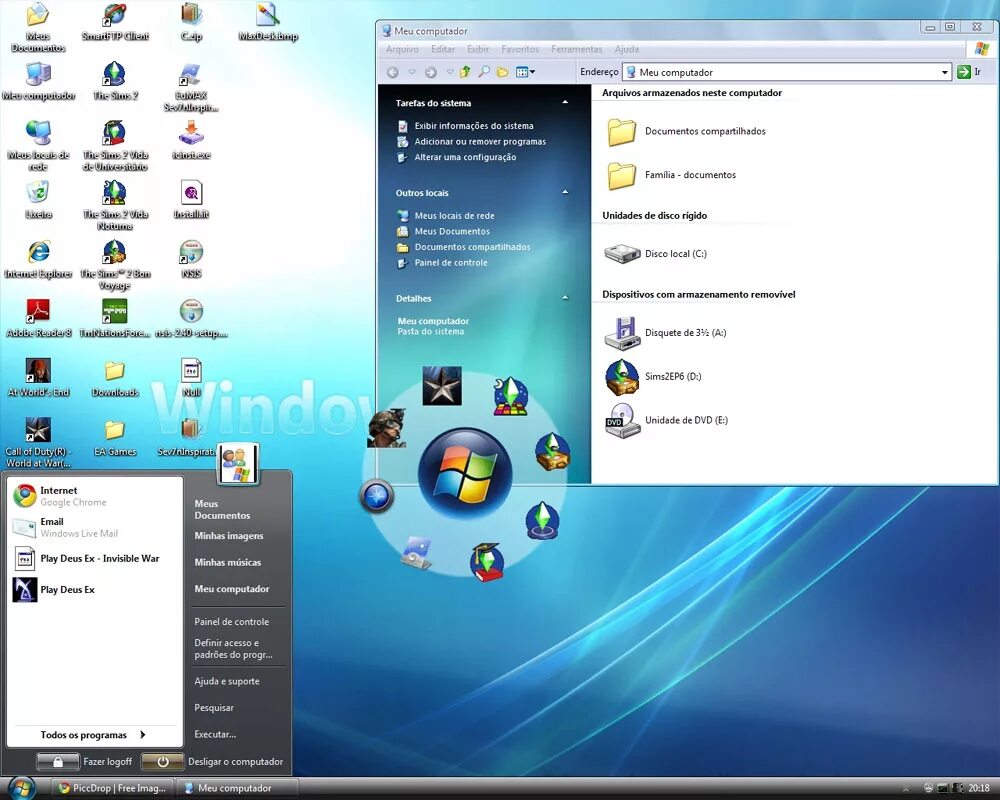Click the large Windows orb in circle dock
1000x800 pixels.
tap(465, 473)
